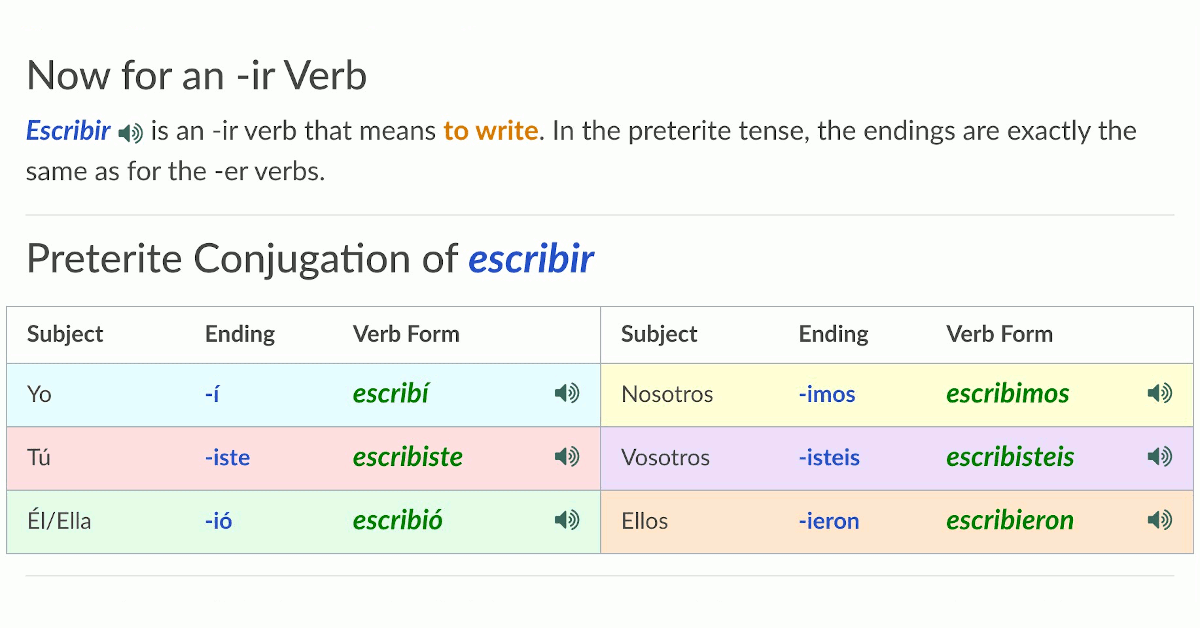Select the -ieron ending cell
1200x628 pixels.
click(829, 520)
